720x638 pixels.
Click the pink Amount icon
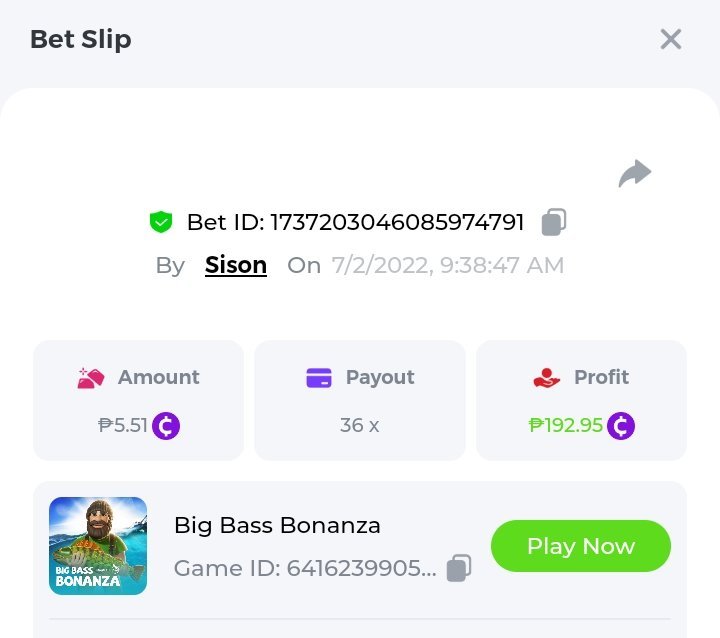(92, 378)
